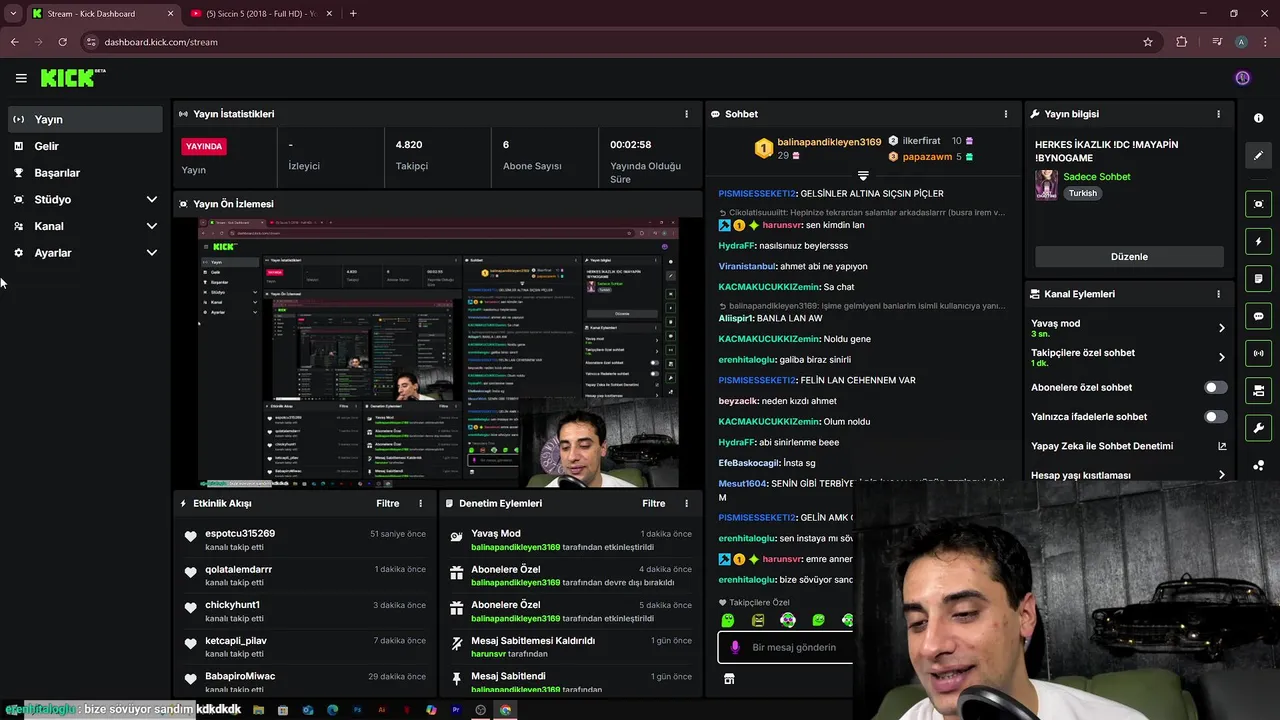Open Yayın bilgisi panel three-dot menu
Viewport: 1280px width, 720px height.
coord(1218,114)
